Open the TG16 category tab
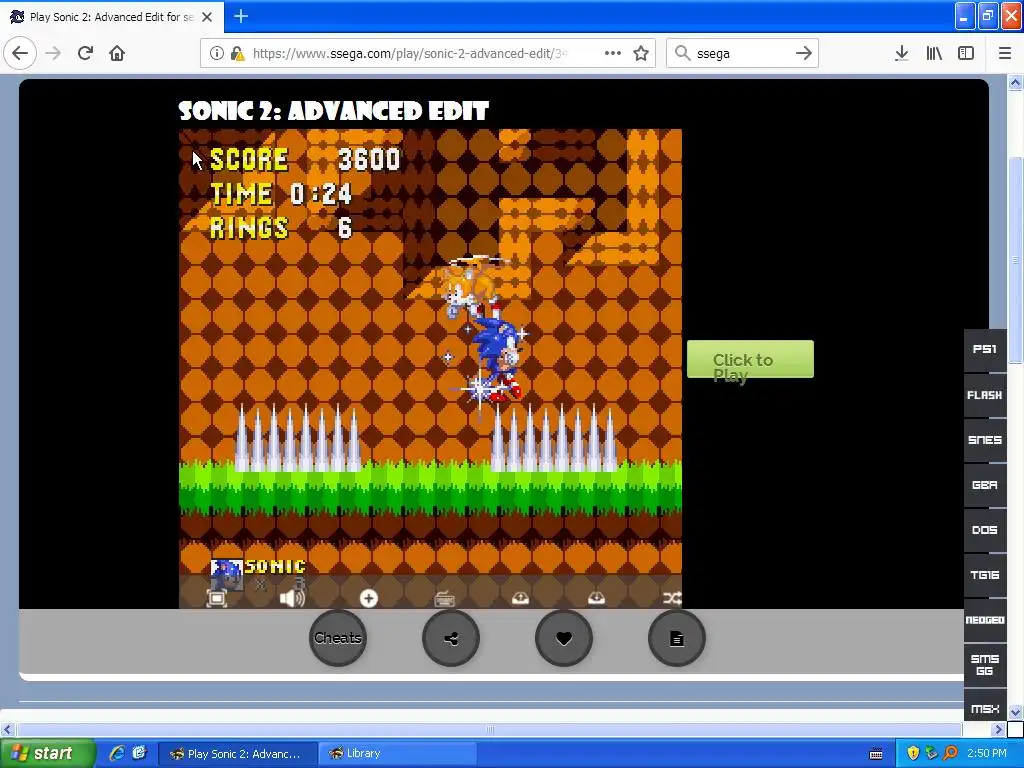1024x768 pixels. click(x=985, y=575)
